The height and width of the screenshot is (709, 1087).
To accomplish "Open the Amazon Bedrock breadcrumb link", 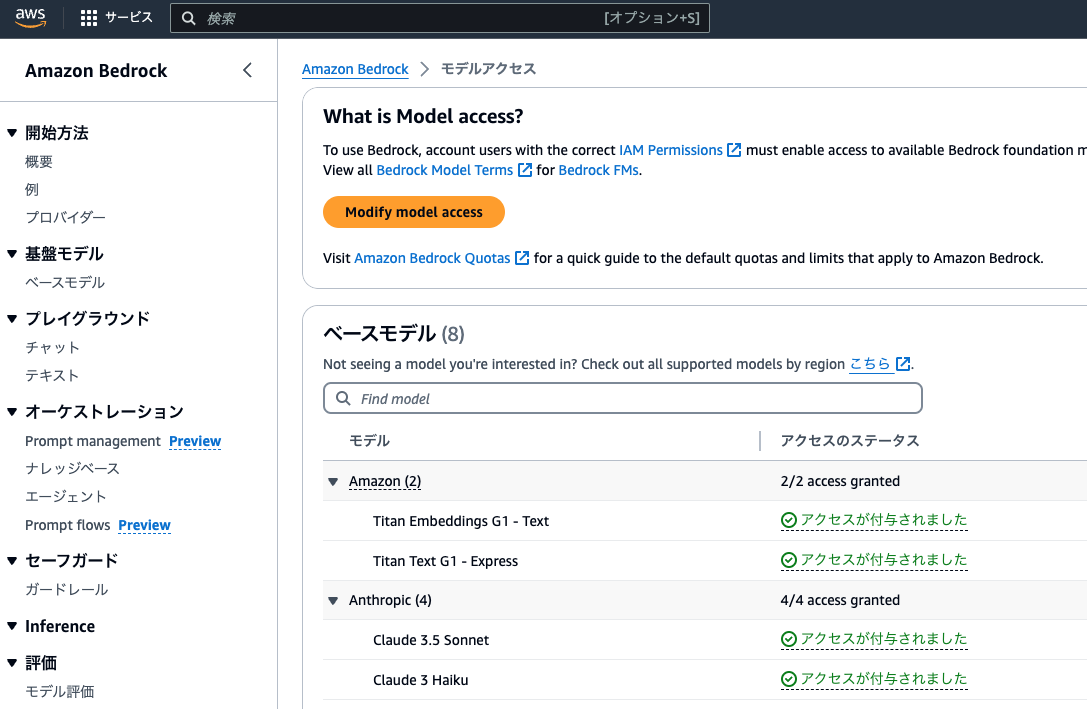I will [355, 68].
